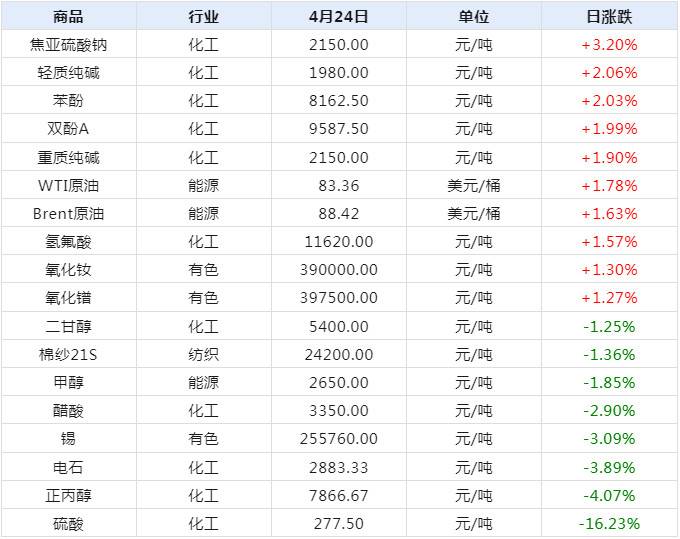
Task: Click the 单位 column header
Action: tap(474, 17)
